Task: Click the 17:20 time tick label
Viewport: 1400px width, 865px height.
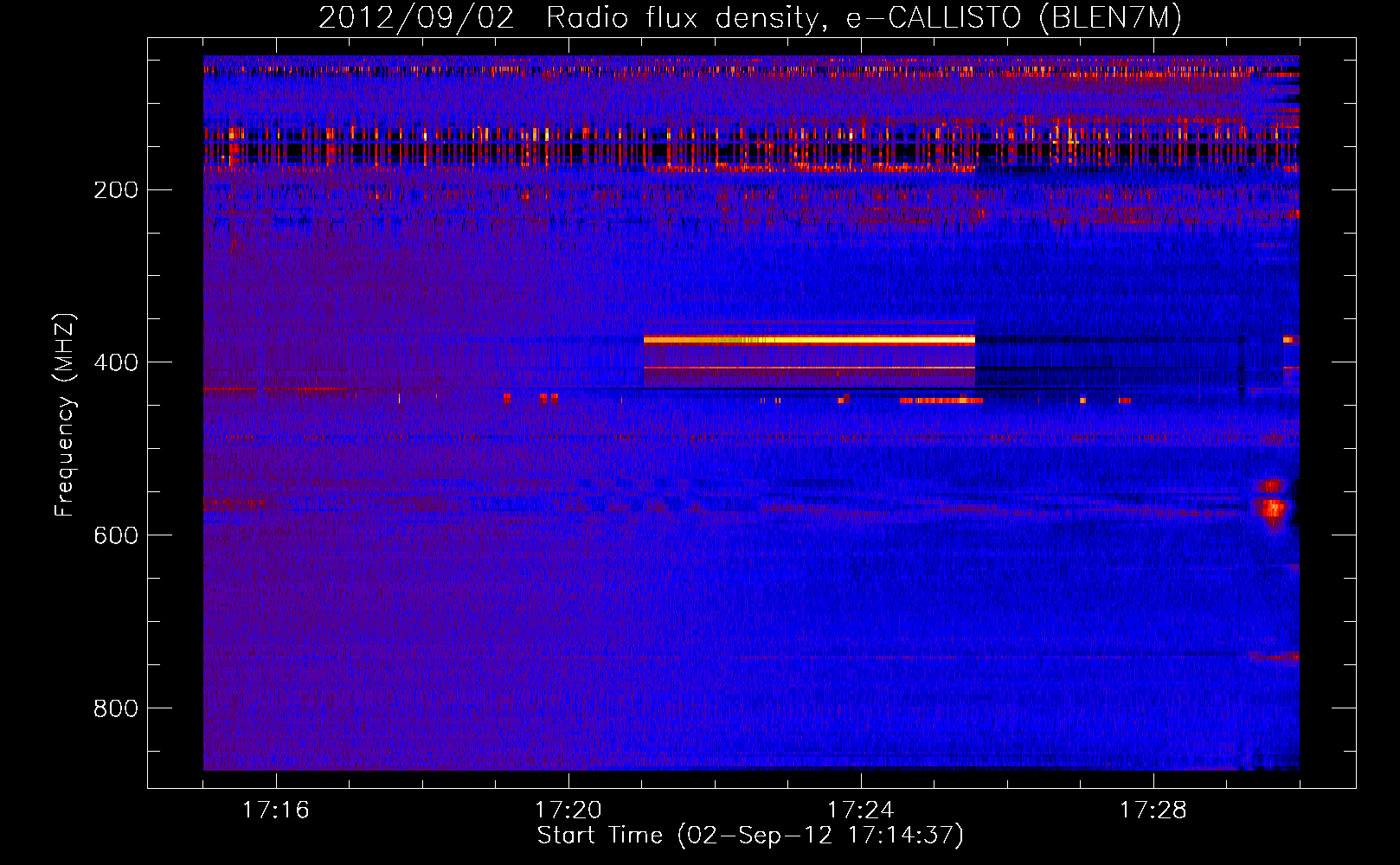Action: click(x=568, y=810)
